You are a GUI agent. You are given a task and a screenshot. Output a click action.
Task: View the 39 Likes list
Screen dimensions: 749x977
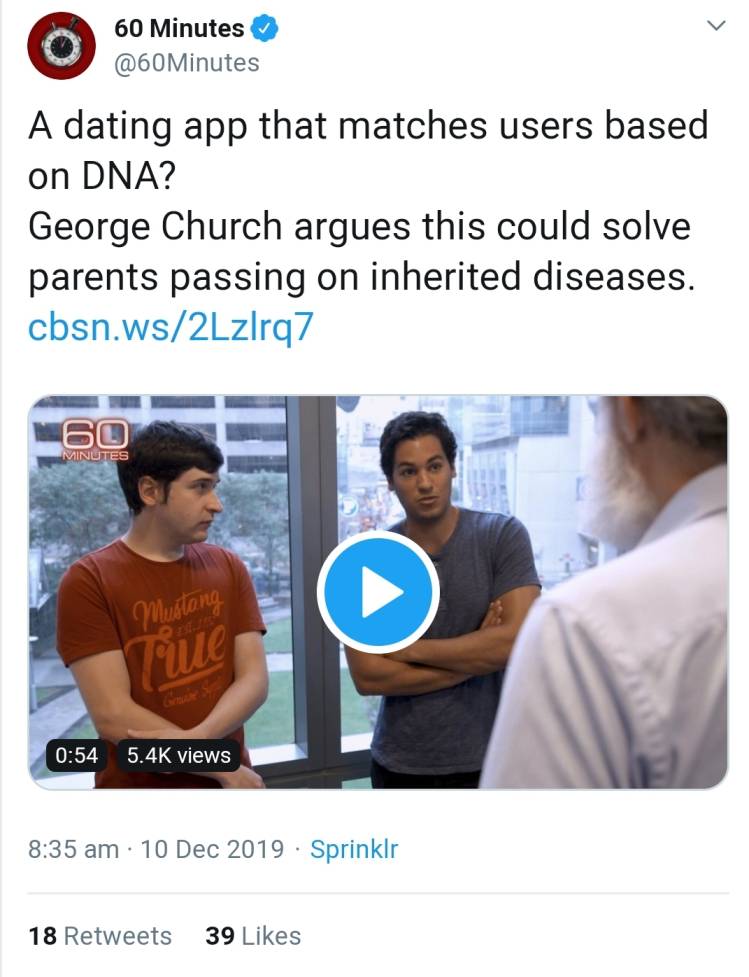pyautogui.click(x=252, y=936)
